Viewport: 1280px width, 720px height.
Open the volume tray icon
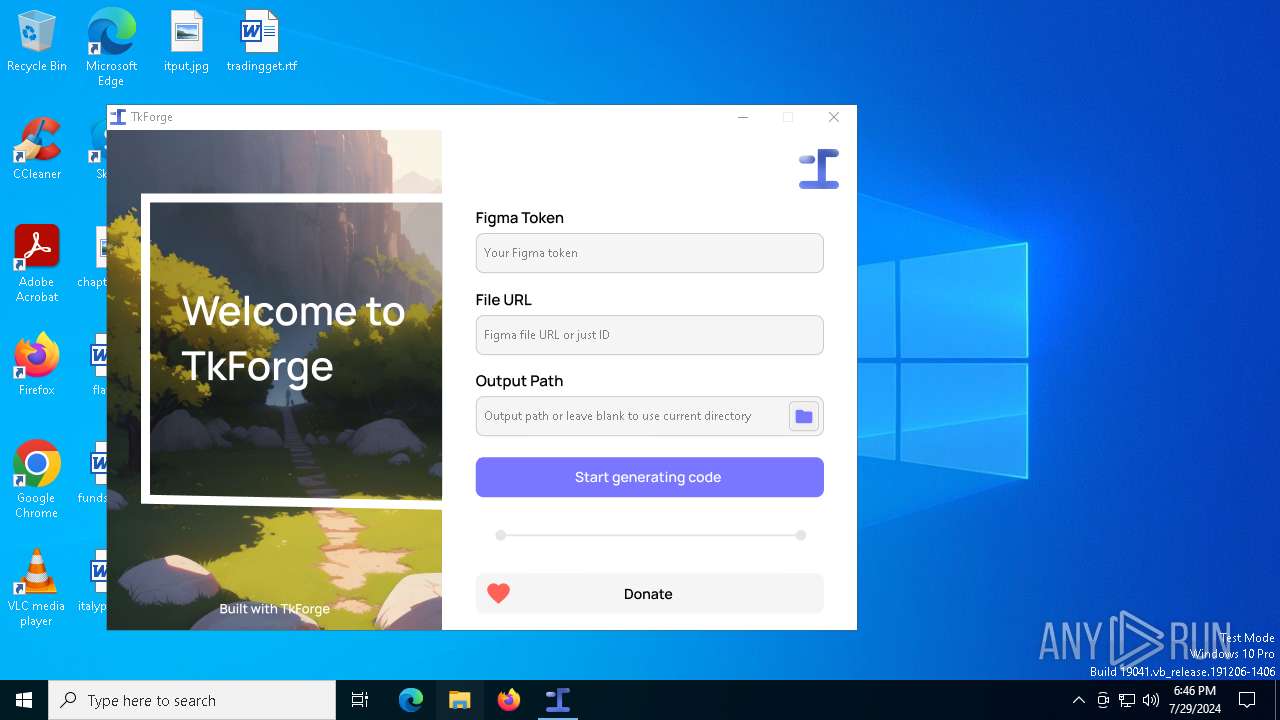(x=1151, y=700)
